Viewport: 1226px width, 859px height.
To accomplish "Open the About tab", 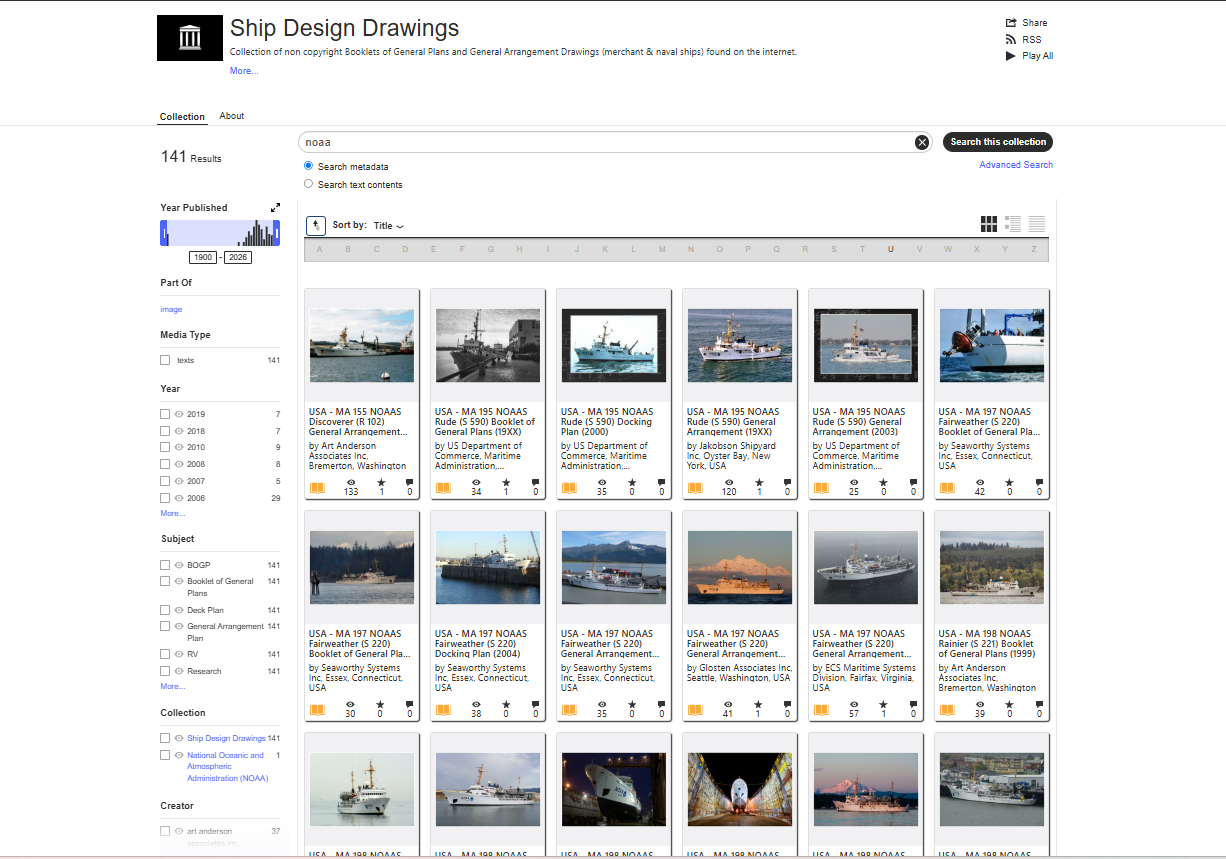I will tap(232, 116).
